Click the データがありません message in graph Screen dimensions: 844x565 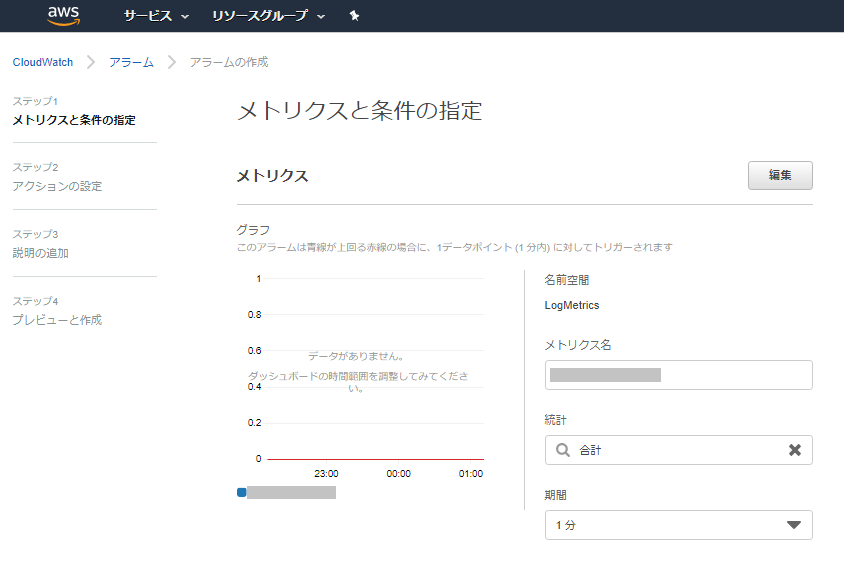coord(356,356)
